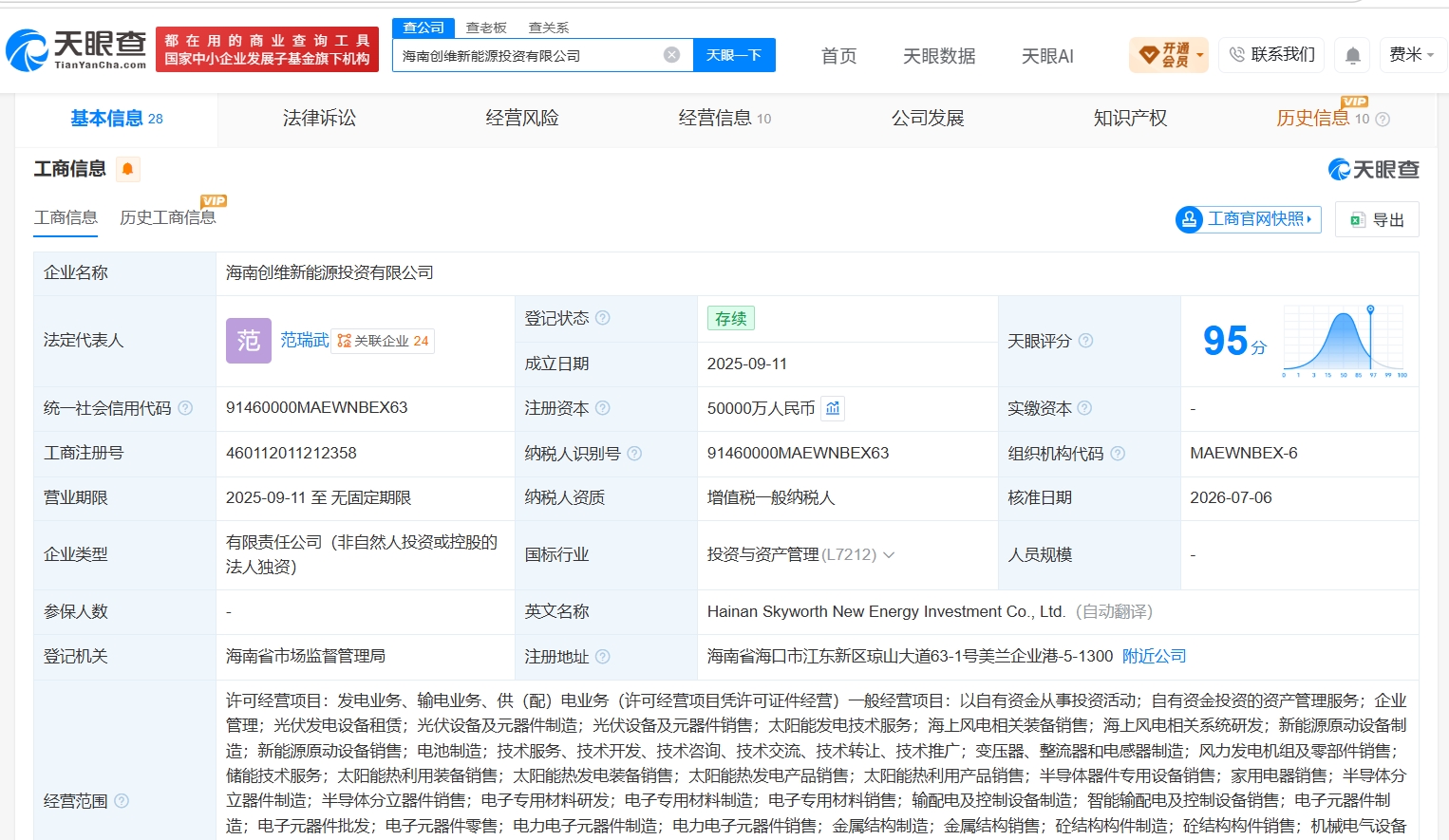Clear the search box with X icon
Image resolution: width=1449 pixels, height=840 pixels.
click(671, 55)
